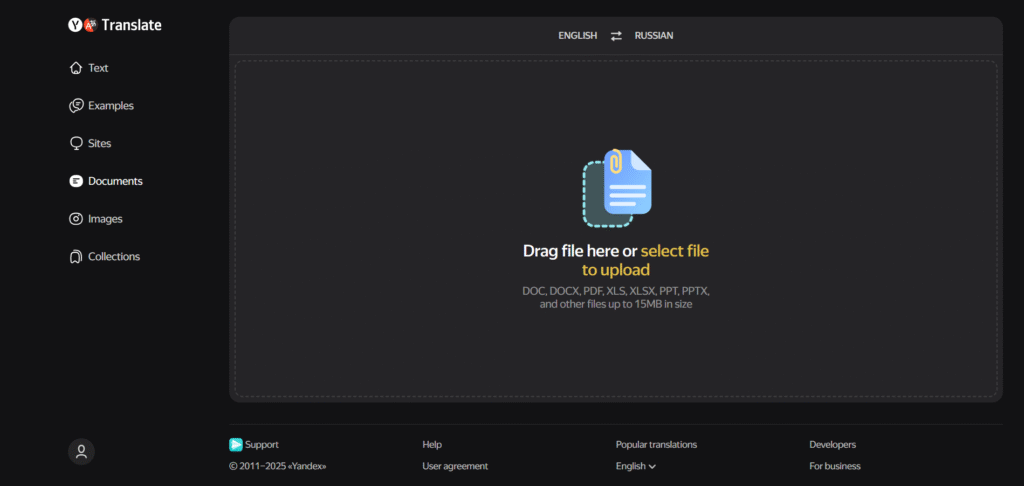Open the Collections menu item
Image resolution: width=1024 pixels, height=486 pixels.
tap(114, 257)
